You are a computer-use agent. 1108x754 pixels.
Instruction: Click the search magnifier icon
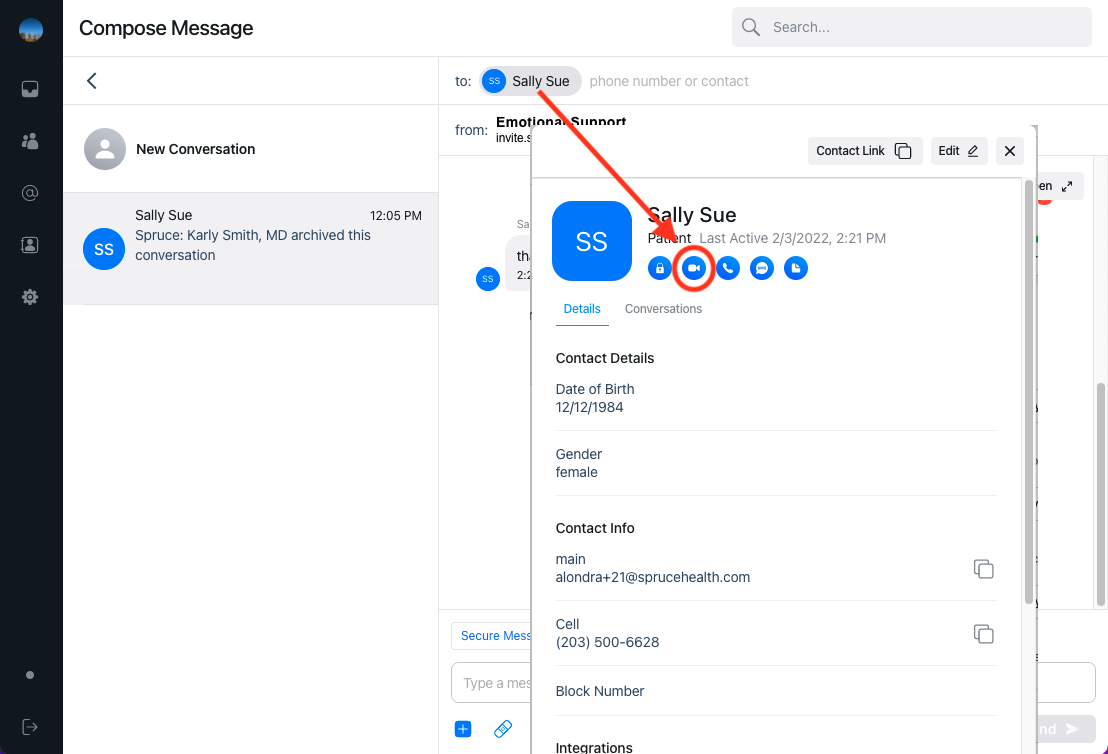coord(750,28)
